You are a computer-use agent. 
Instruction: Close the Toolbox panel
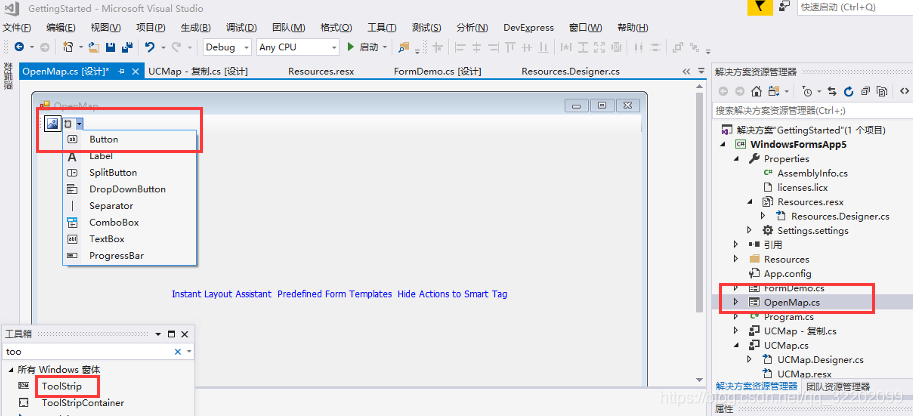click(185, 334)
